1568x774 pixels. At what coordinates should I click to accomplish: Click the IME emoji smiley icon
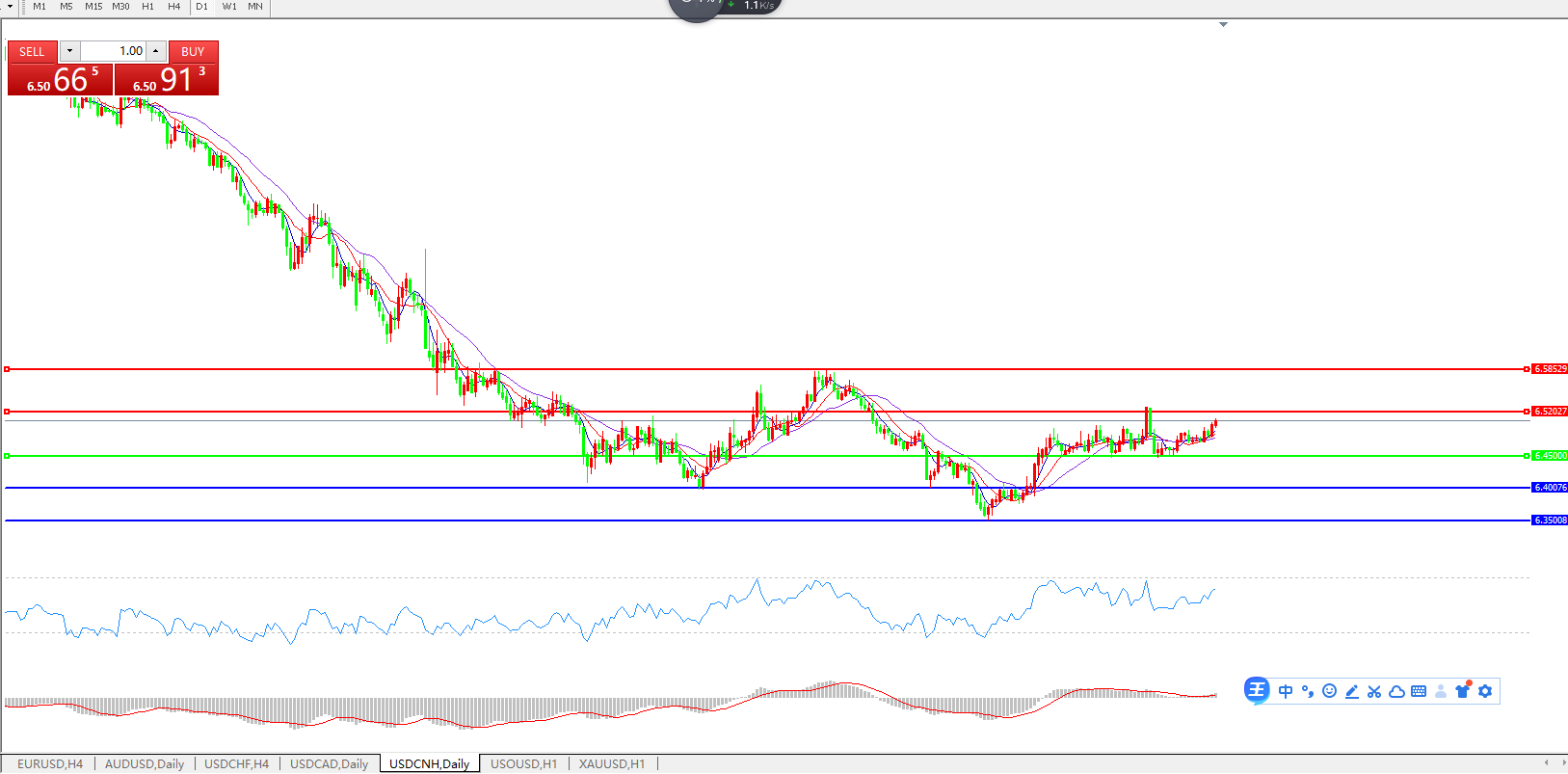[x=1329, y=691]
